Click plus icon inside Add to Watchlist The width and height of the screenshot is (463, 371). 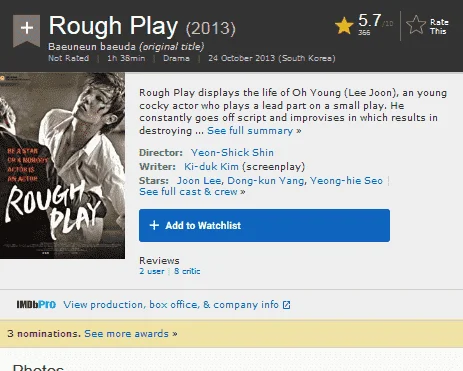tap(154, 225)
